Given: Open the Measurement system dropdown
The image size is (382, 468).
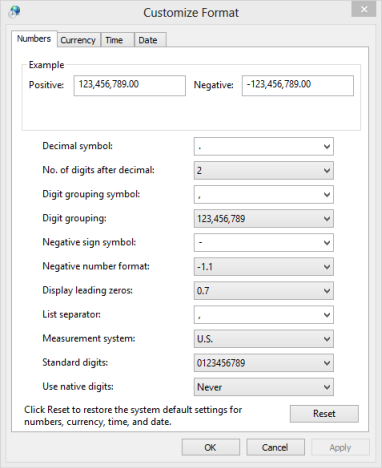Looking at the screenshot, I should [264, 338].
